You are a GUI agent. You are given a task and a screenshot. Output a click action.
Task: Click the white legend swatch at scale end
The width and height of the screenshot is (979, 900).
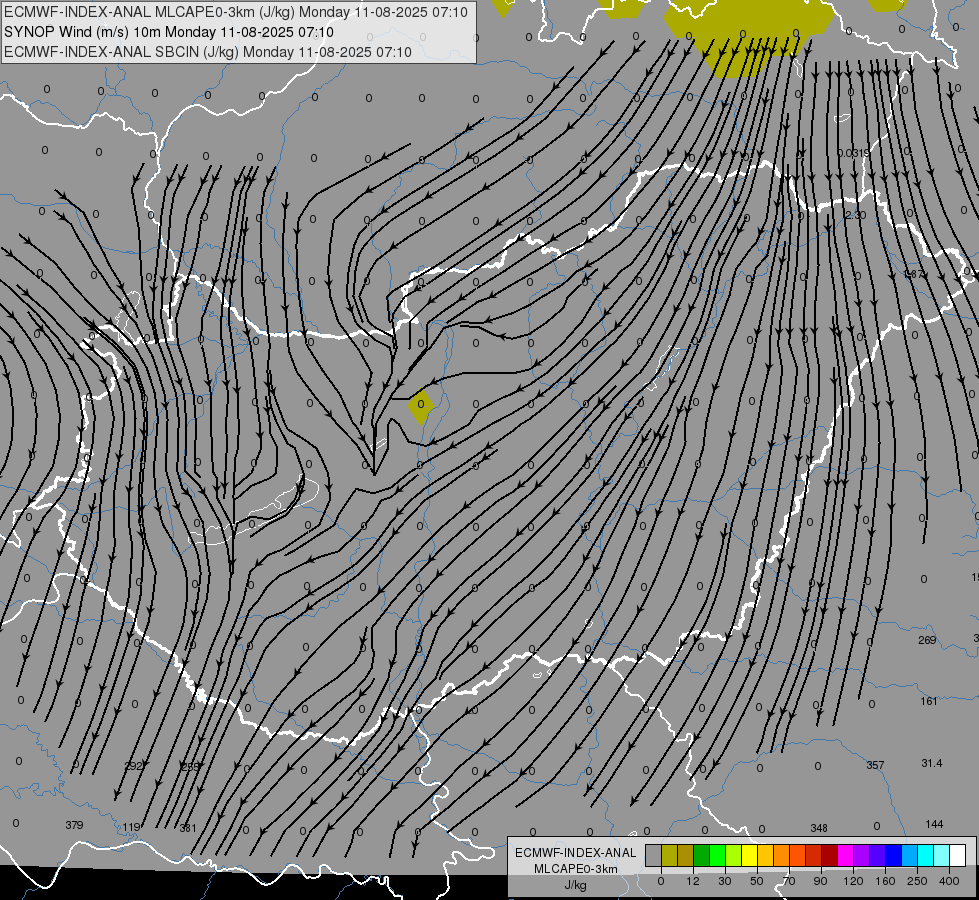(x=958, y=856)
